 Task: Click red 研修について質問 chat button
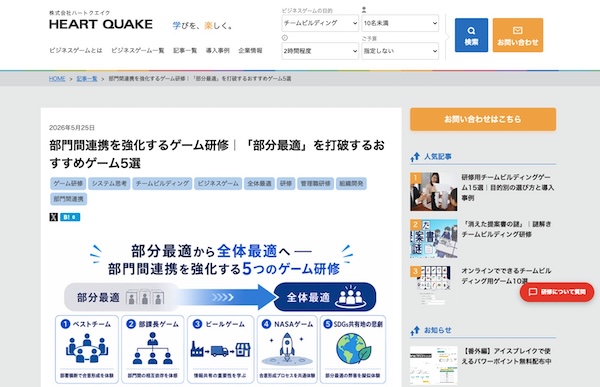click(x=557, y=292)
